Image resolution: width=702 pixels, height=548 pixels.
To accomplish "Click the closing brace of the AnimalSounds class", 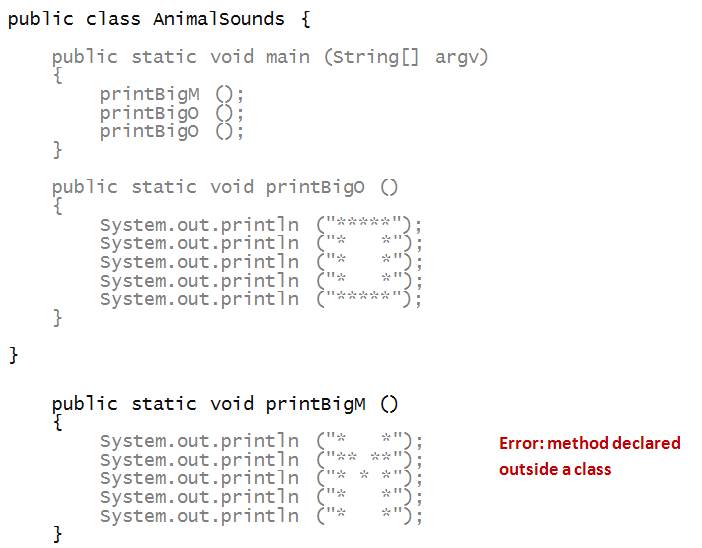I will click(x=13, y=355).
